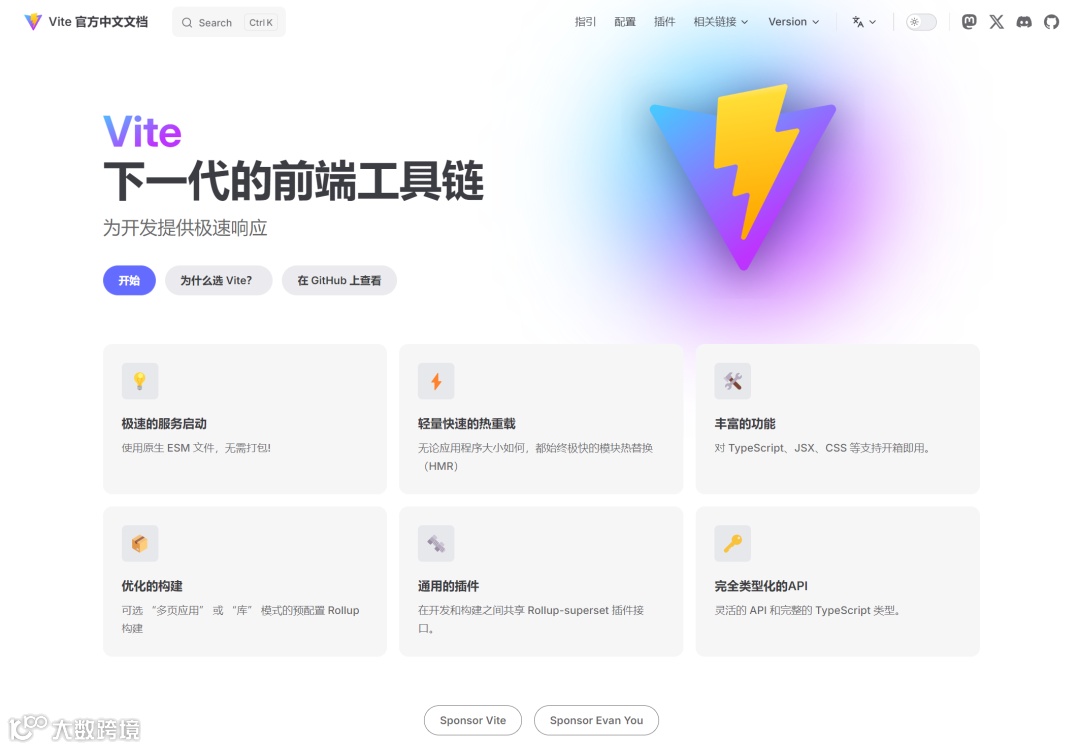Expand the 相关链接 dropdown menu
Viewport: 1080px width, 749px height.
720,22
